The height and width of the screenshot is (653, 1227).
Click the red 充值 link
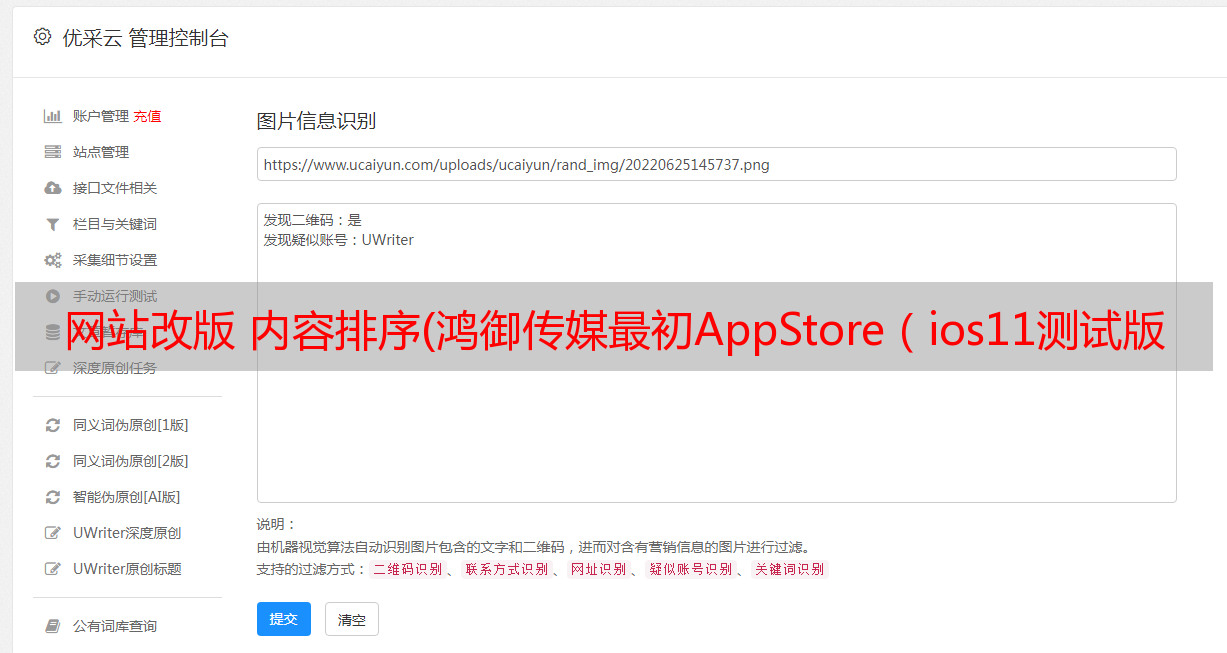click(x=147, y=116)
